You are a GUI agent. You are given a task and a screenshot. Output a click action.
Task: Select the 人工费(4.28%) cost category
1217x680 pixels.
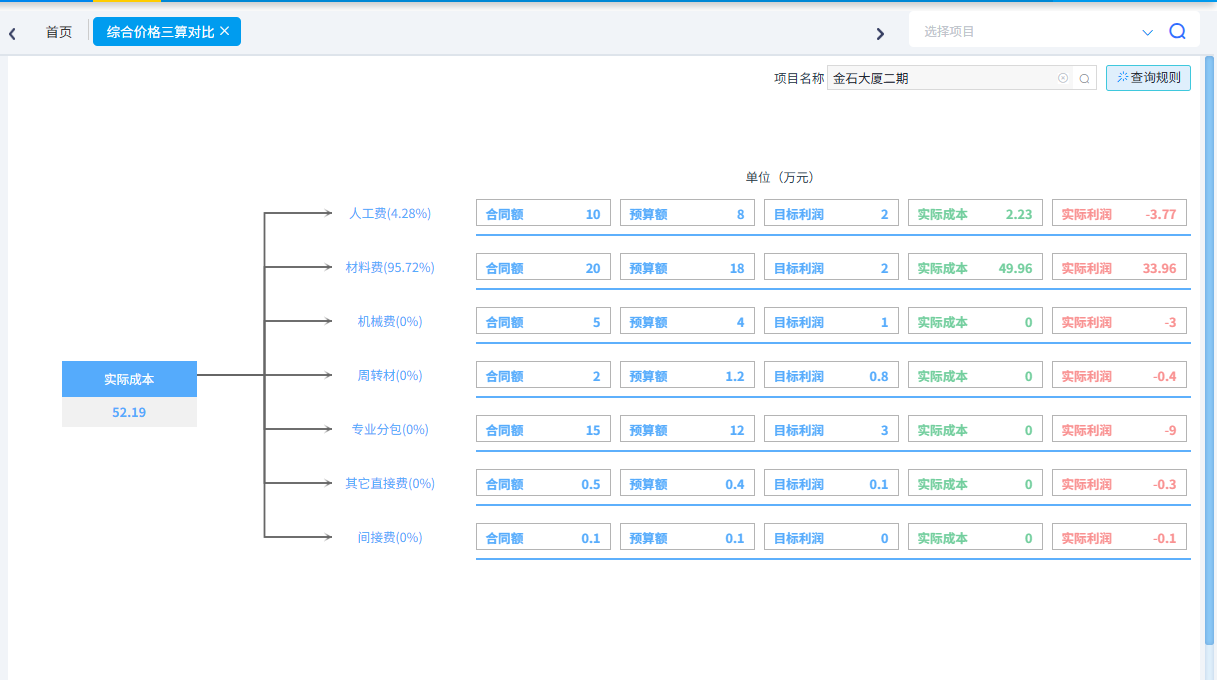pyautogui.click(x=389, y=213)
